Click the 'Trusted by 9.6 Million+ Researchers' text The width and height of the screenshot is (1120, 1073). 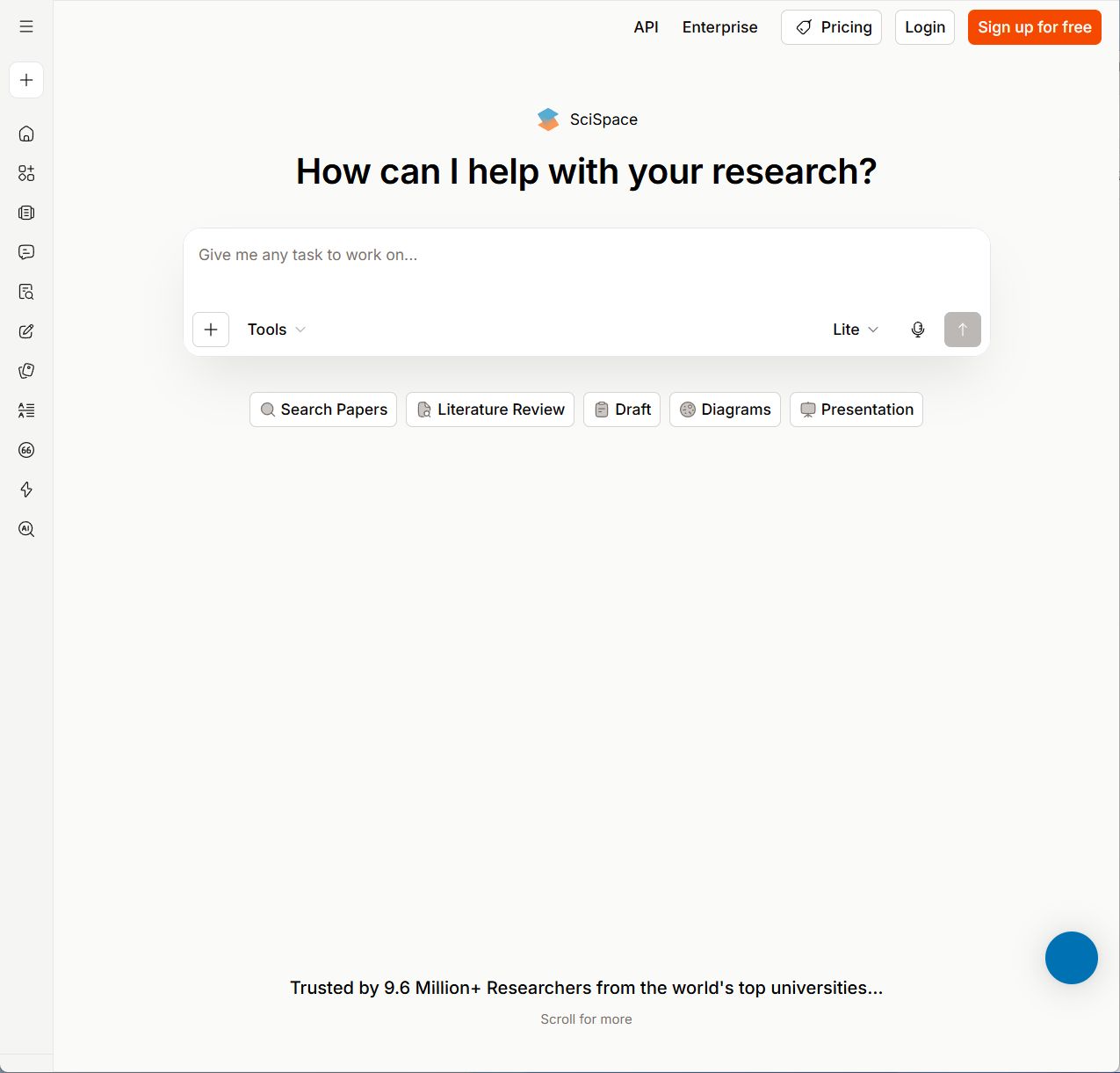(586, 988)
